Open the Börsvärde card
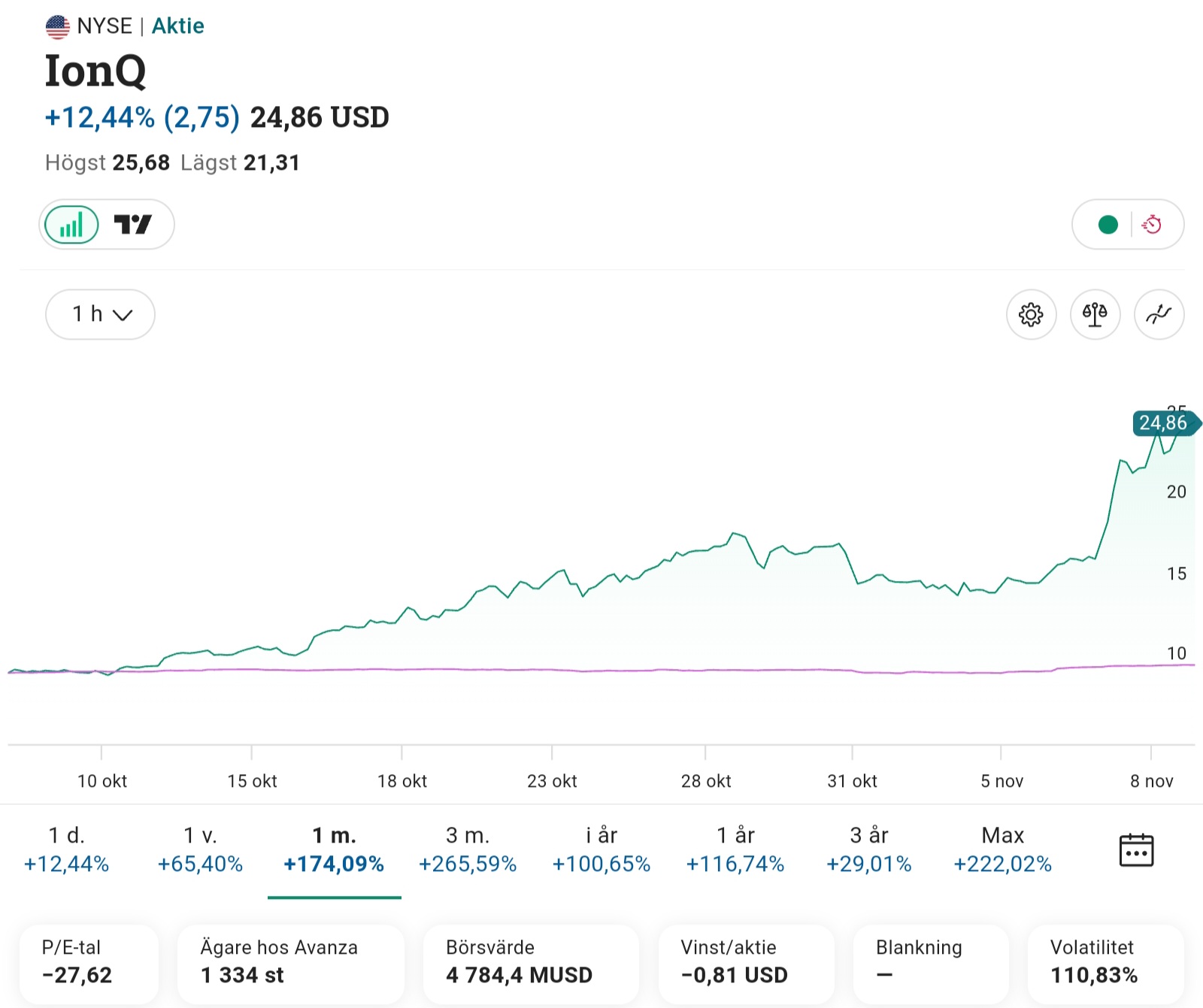 pyautogui.click(x=531, y=963)
